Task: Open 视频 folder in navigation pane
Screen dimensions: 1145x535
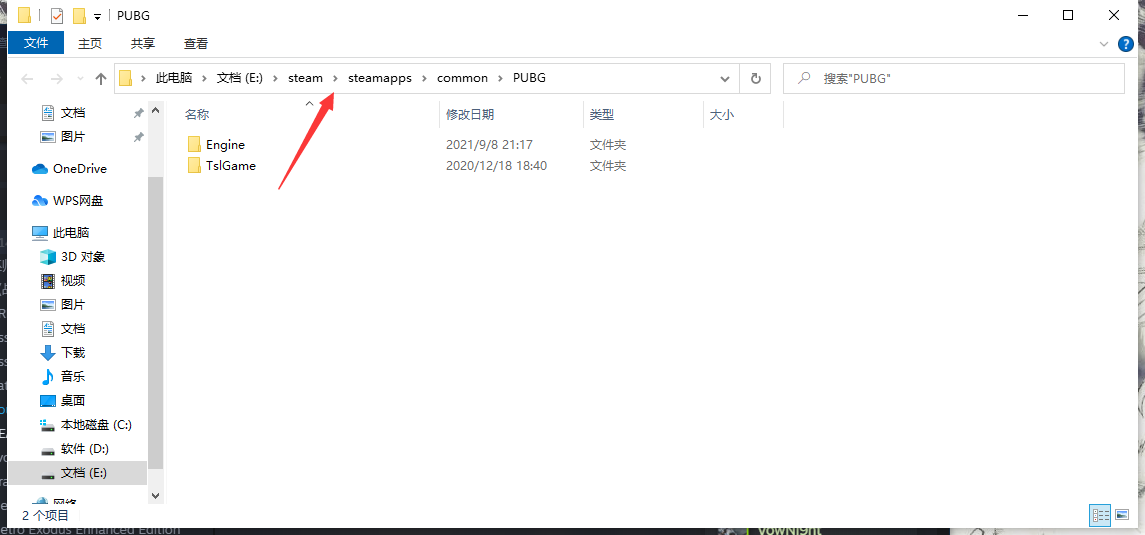Action: [73, 281]
